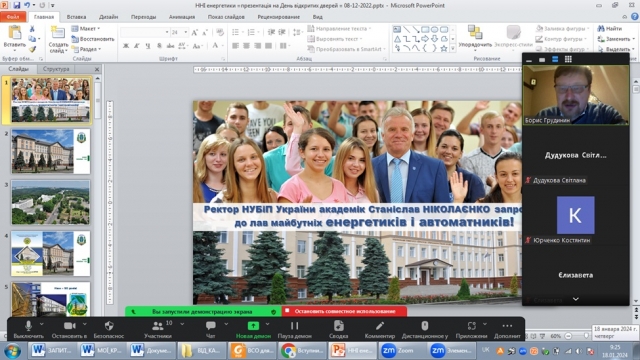Open the Раздел section dropdown
This screenshot has width=640, height=360.
pos(86,49)
